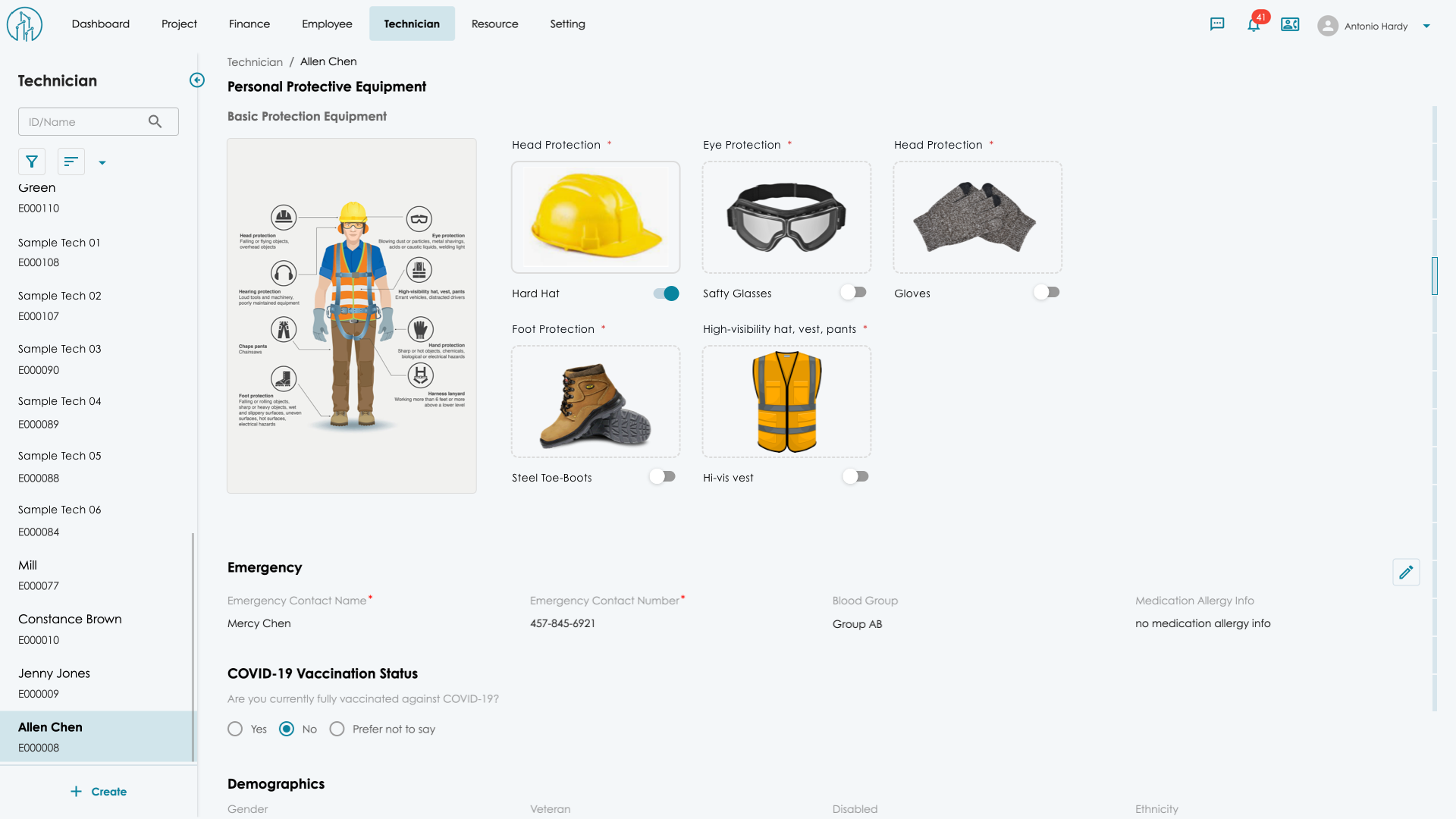
Task: Open the Finance menu
Action: [249, 24]
